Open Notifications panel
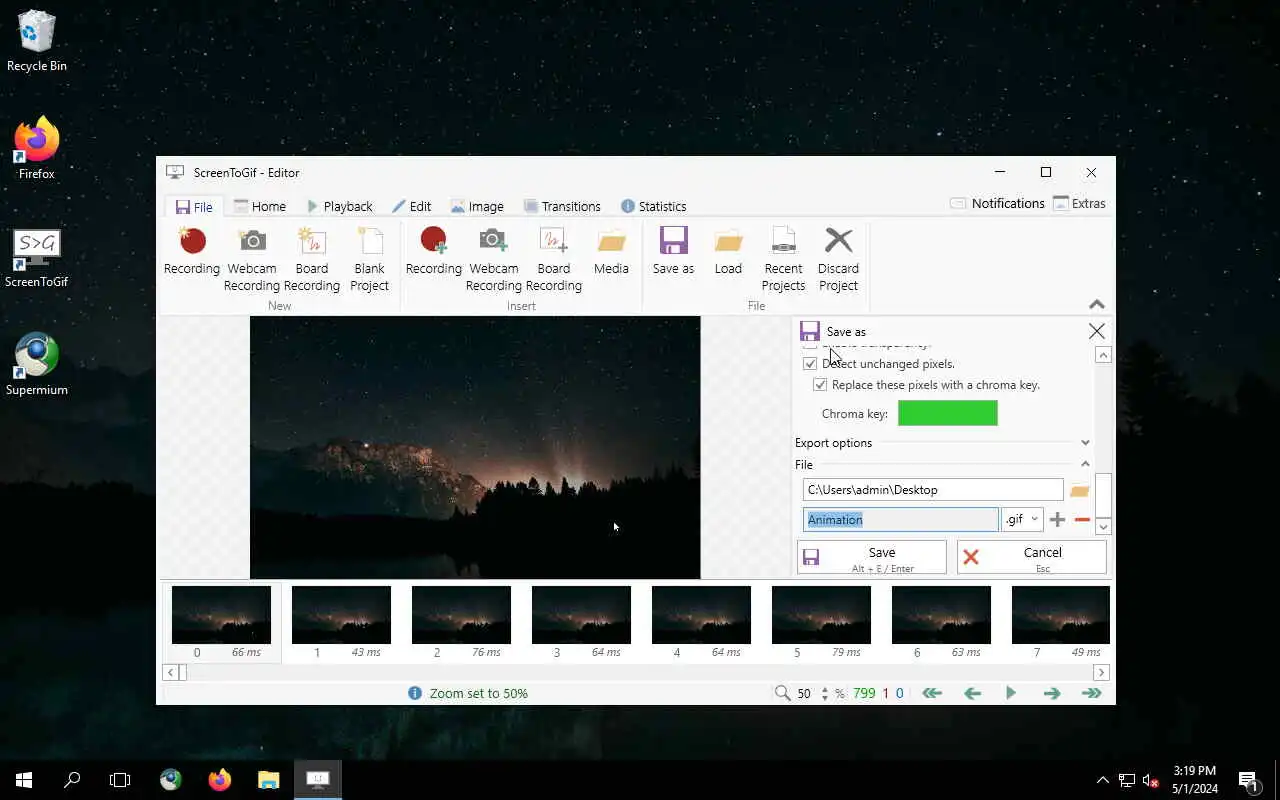Screen dimensions: 1280x800 point(997,203)
